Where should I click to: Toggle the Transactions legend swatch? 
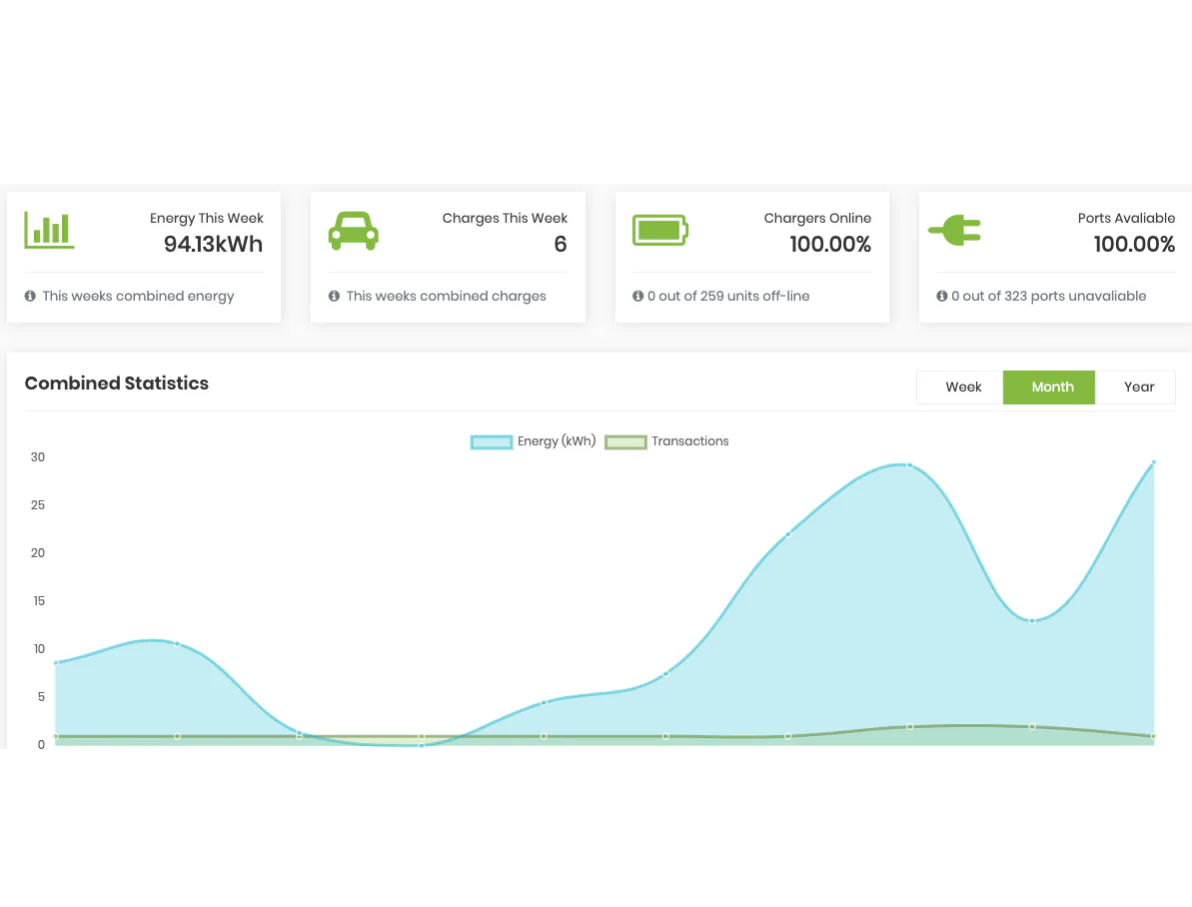626,442
